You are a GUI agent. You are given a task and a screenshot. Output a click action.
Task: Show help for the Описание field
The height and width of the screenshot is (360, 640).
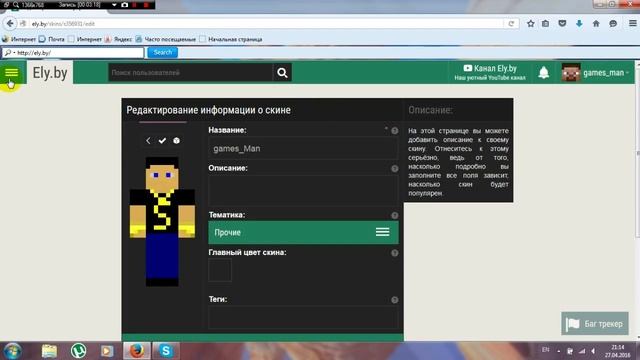pos(394,169)
